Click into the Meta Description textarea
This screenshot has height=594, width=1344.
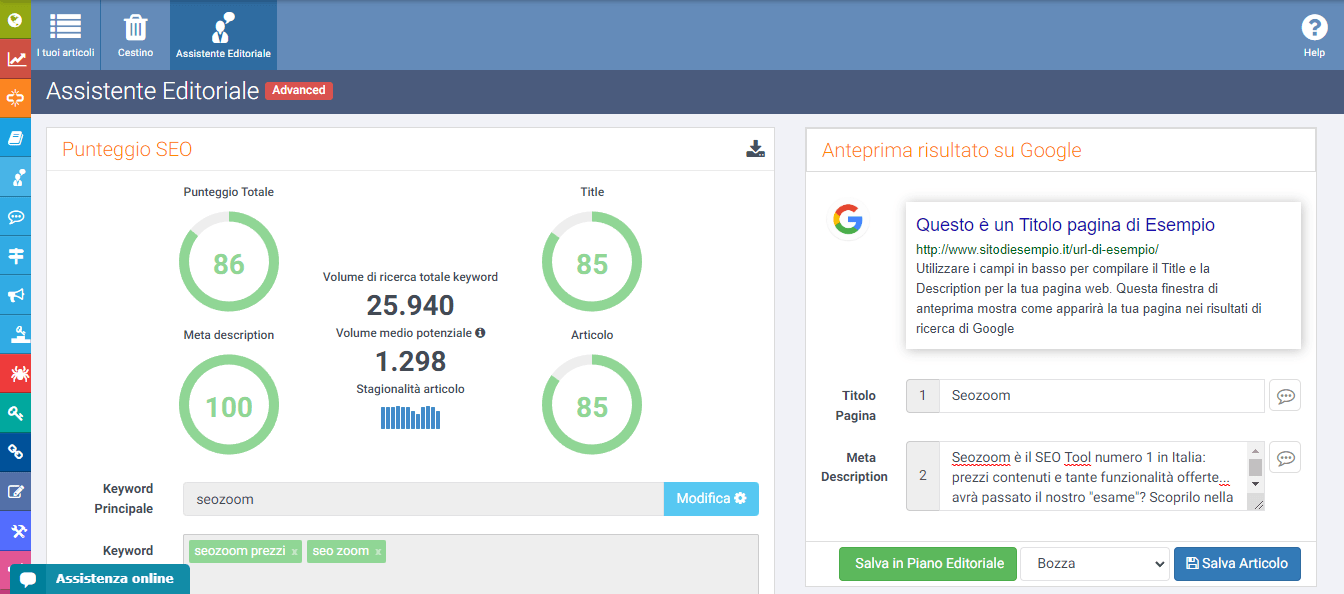coord(1093,476)
